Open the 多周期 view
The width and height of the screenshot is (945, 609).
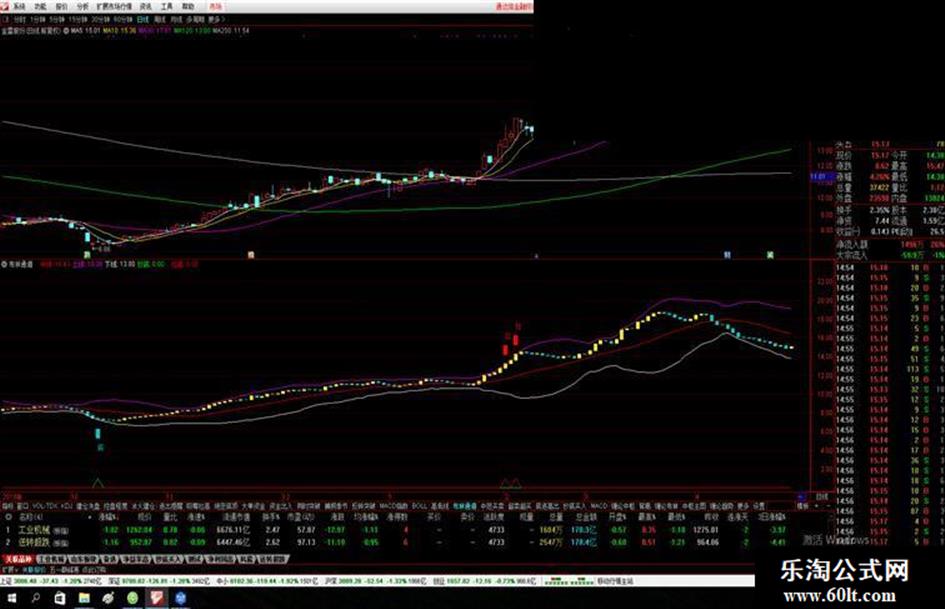click(x=195, y=19)
